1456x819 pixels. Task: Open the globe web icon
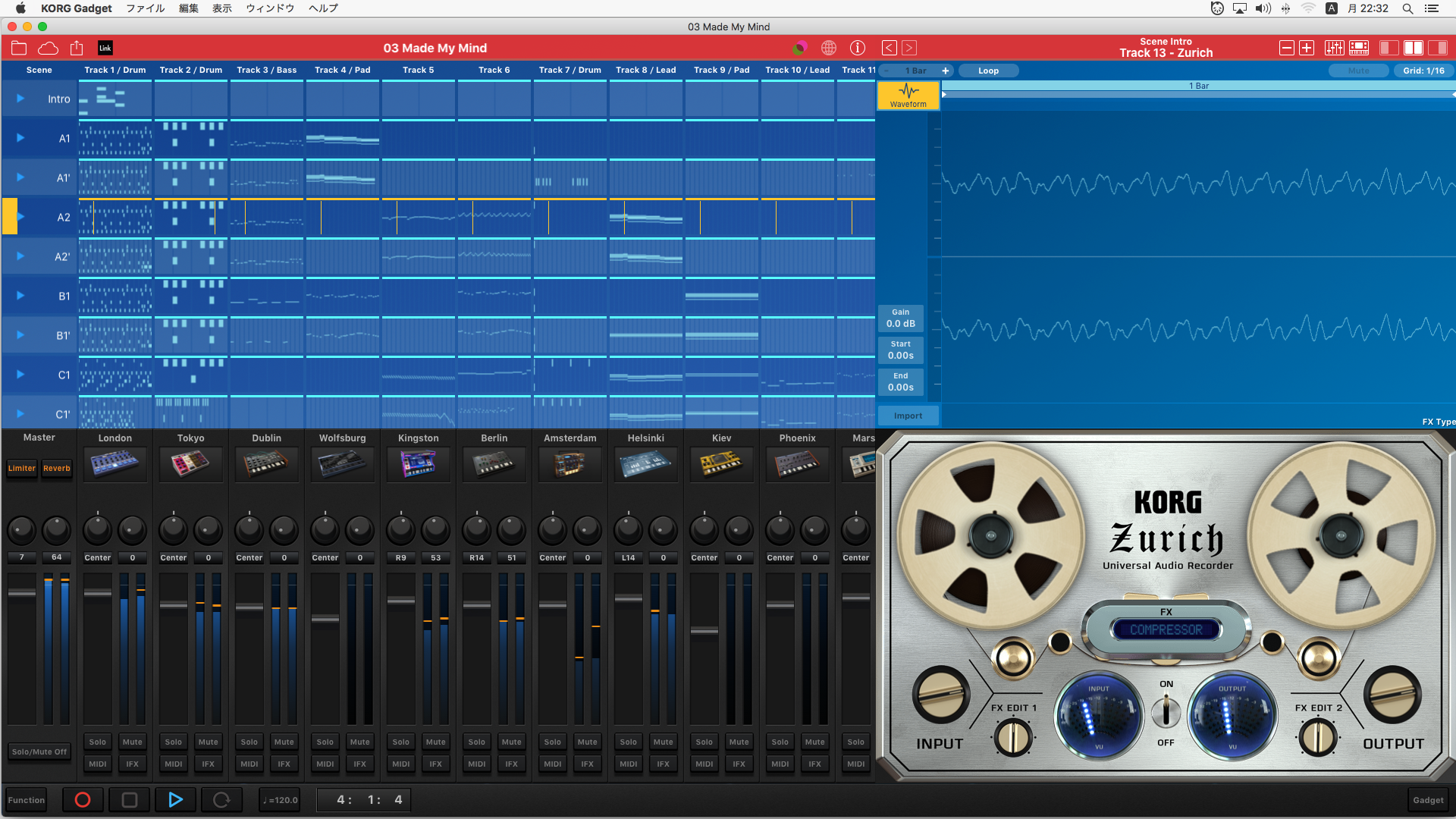pos(829,48)
